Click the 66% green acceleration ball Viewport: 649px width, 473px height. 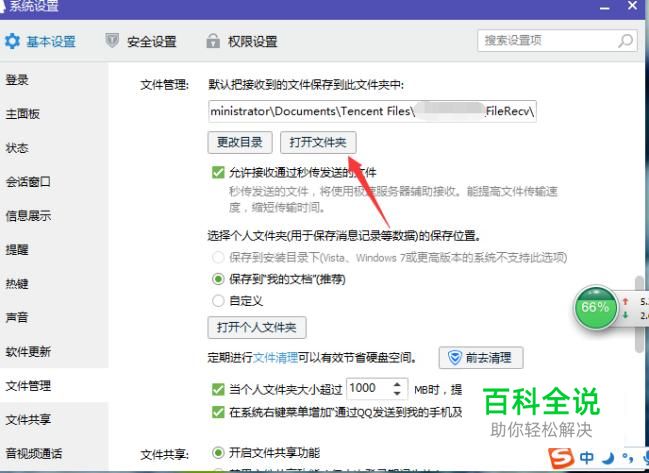pyautogui.click(x=595, y=307)
